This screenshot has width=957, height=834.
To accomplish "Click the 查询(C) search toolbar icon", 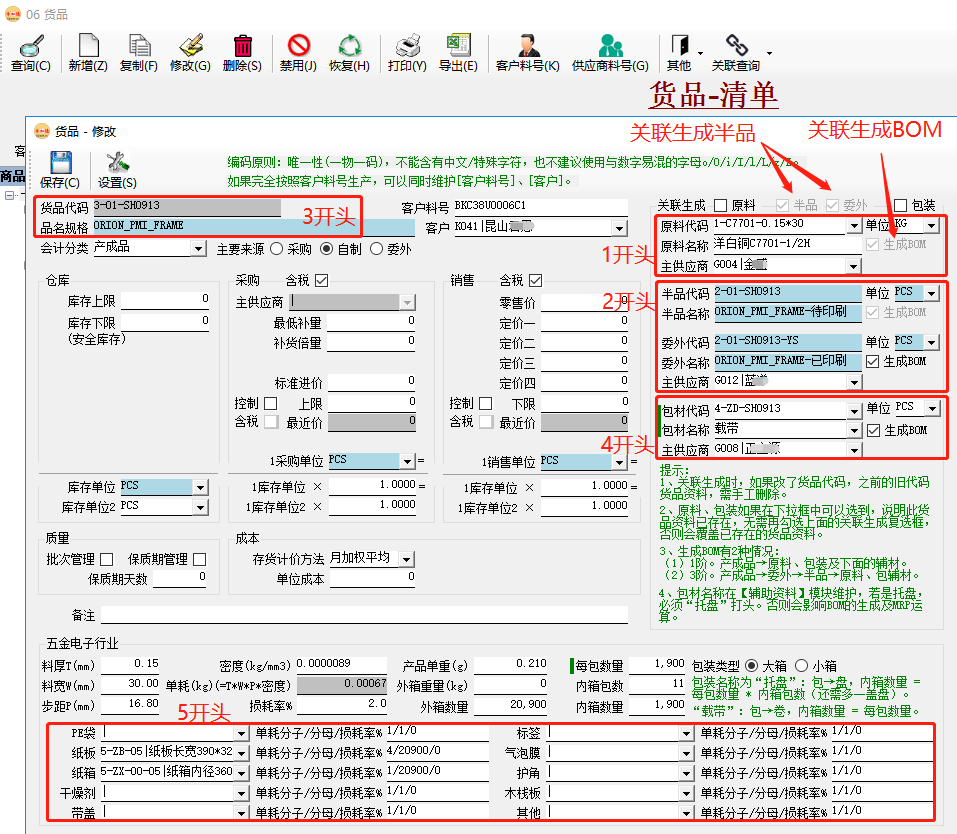I will coord(31,46).
